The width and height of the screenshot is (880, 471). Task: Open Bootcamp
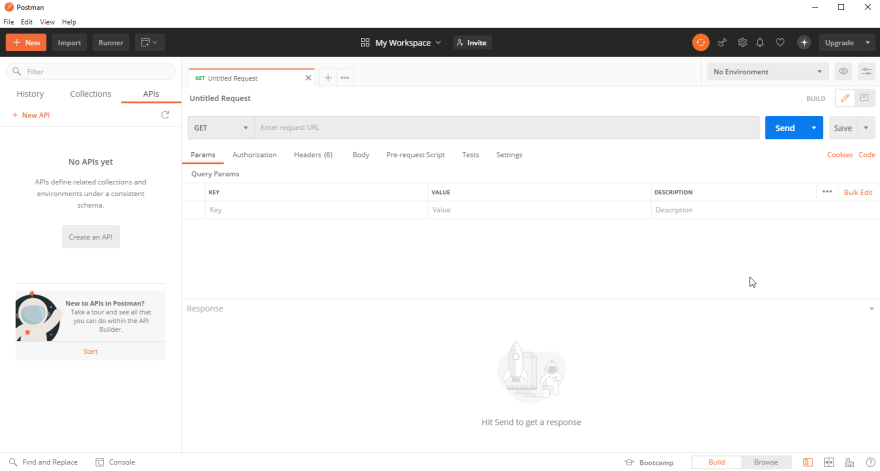pos(649,463)
